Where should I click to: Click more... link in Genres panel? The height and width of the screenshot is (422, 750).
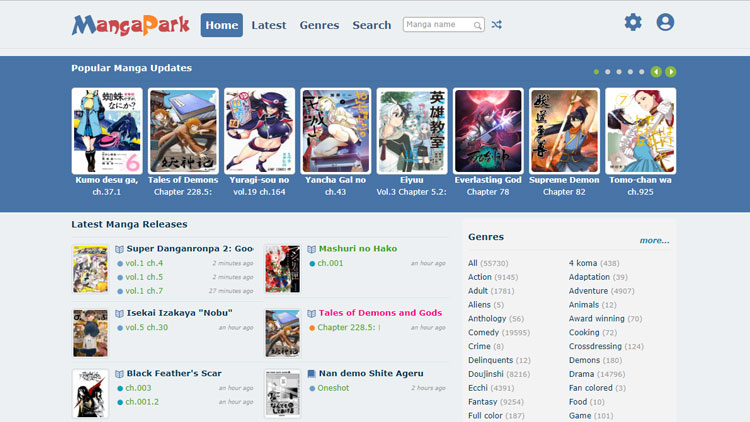[x=654, y=241]
